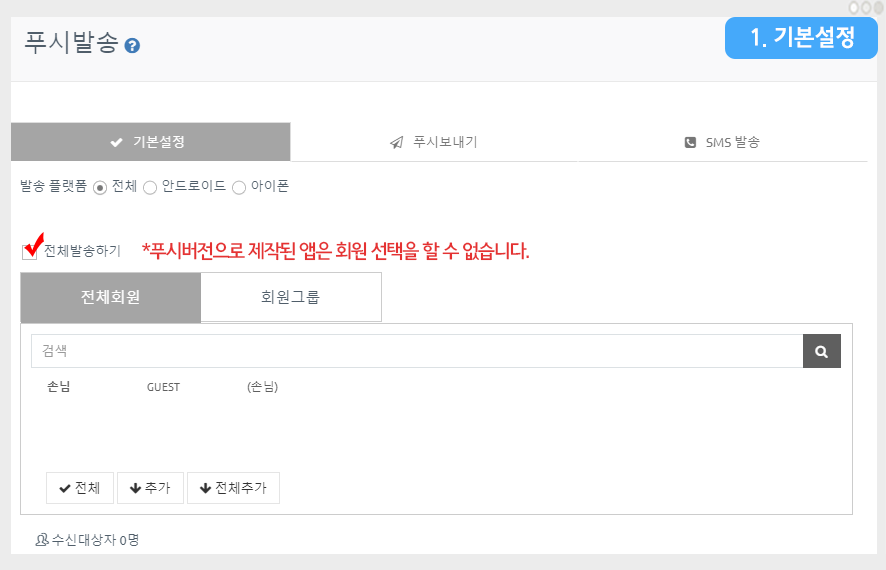The height and width of the screenshot is (570, 886).
Task: Click the search magnifier button
Action: [821, 351]
